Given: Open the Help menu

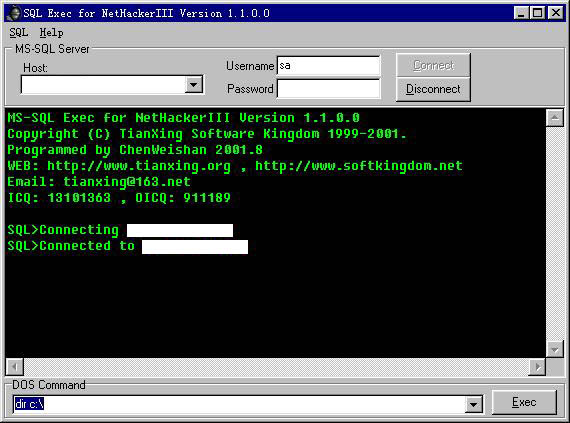Looking at the screenshot, I should coord(51,33).
